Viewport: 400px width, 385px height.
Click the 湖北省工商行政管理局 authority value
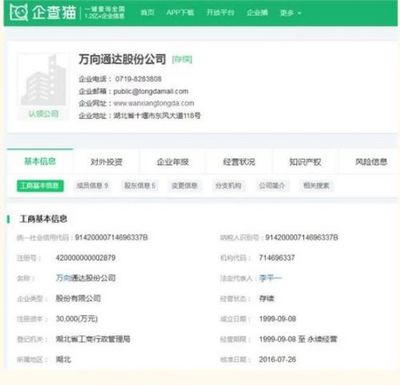coord(93,339)
